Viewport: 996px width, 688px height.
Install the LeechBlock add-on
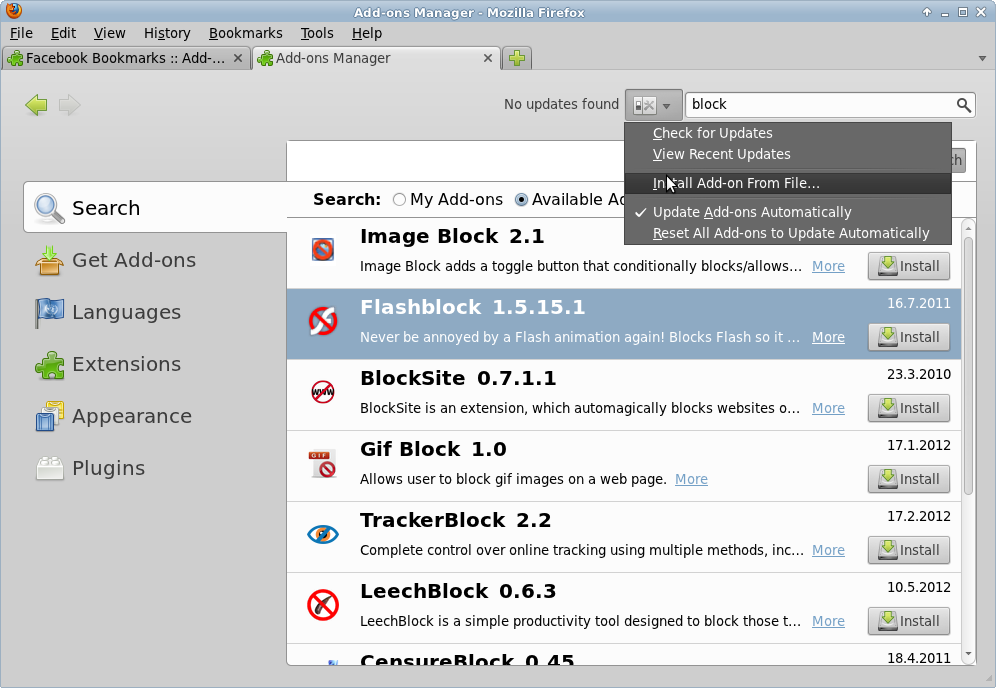click(909, 621)
